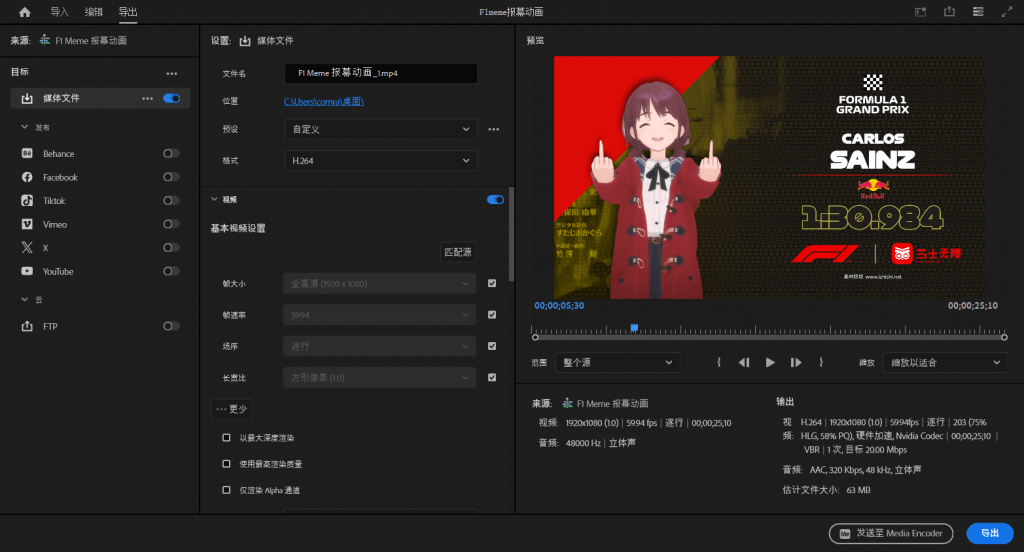Collapse the 视频 settings section
Screen dimensions: 1024x552
pyautogui.click(x=214, y=199)
